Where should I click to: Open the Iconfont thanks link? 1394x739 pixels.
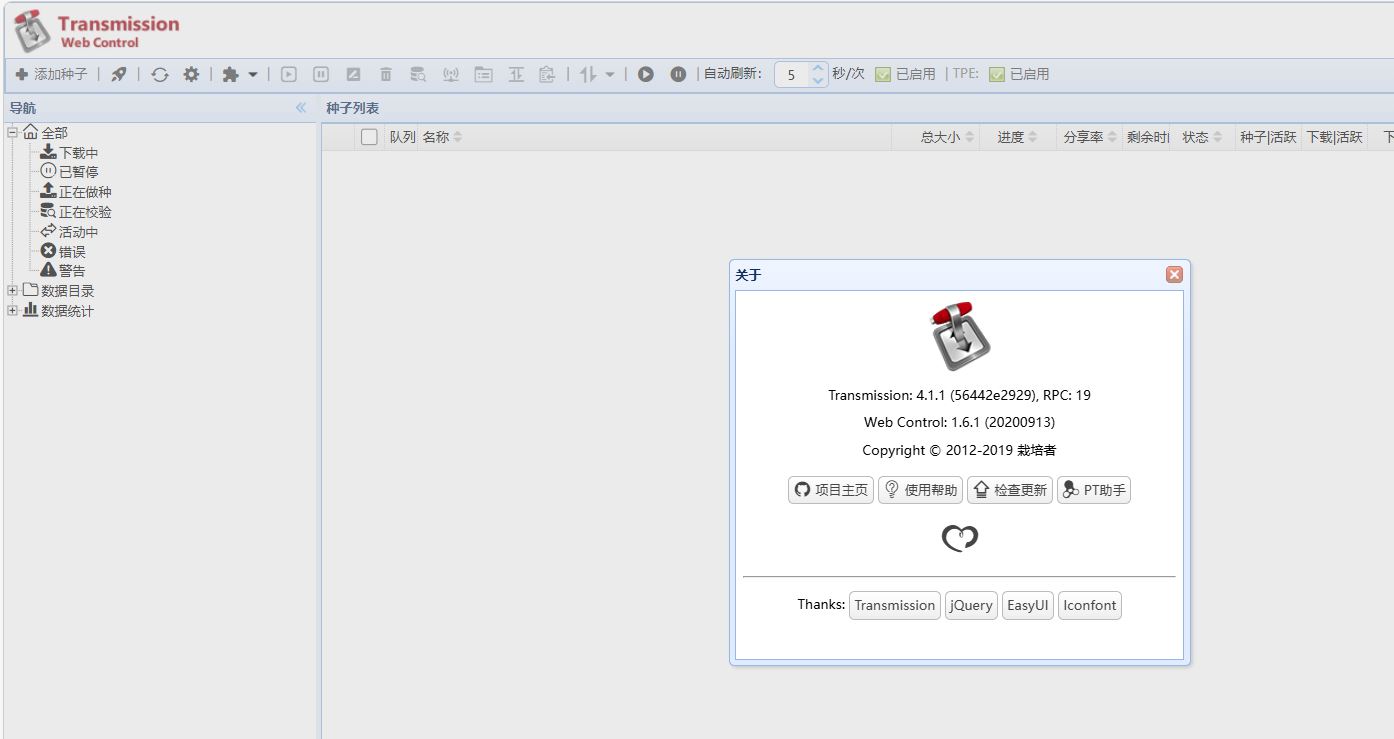1090,605
